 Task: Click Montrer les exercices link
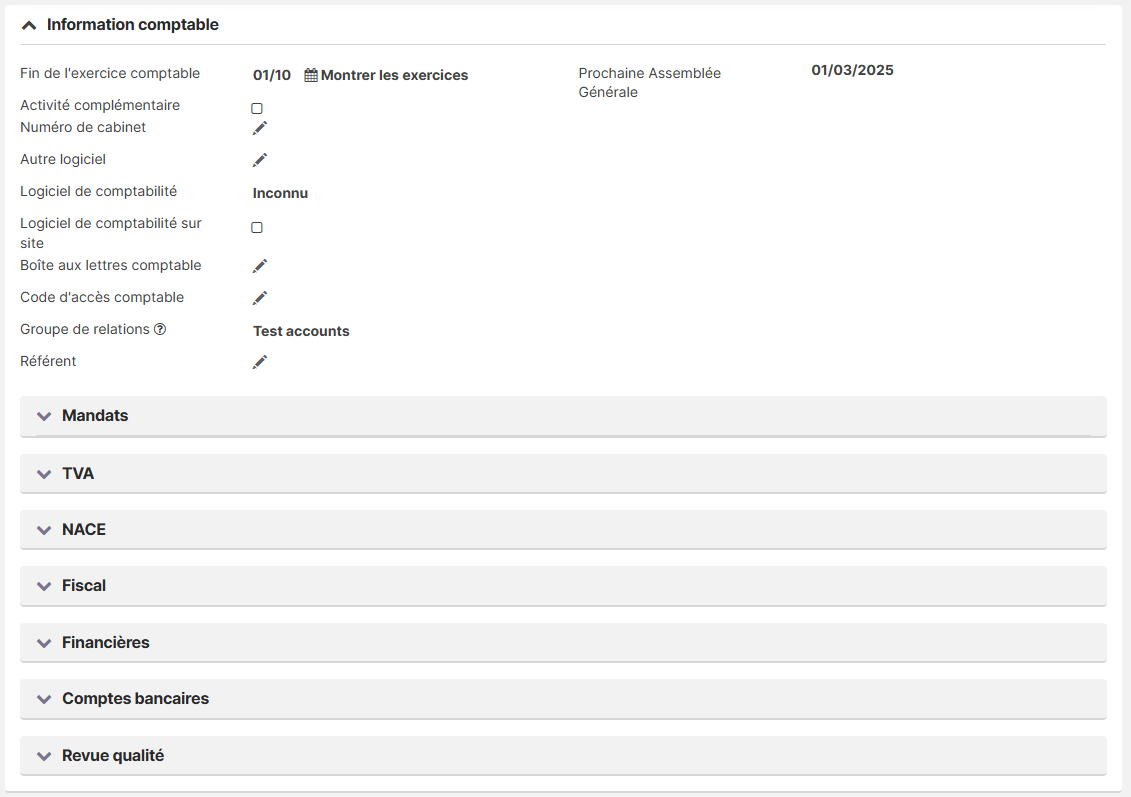pos(394,75)
